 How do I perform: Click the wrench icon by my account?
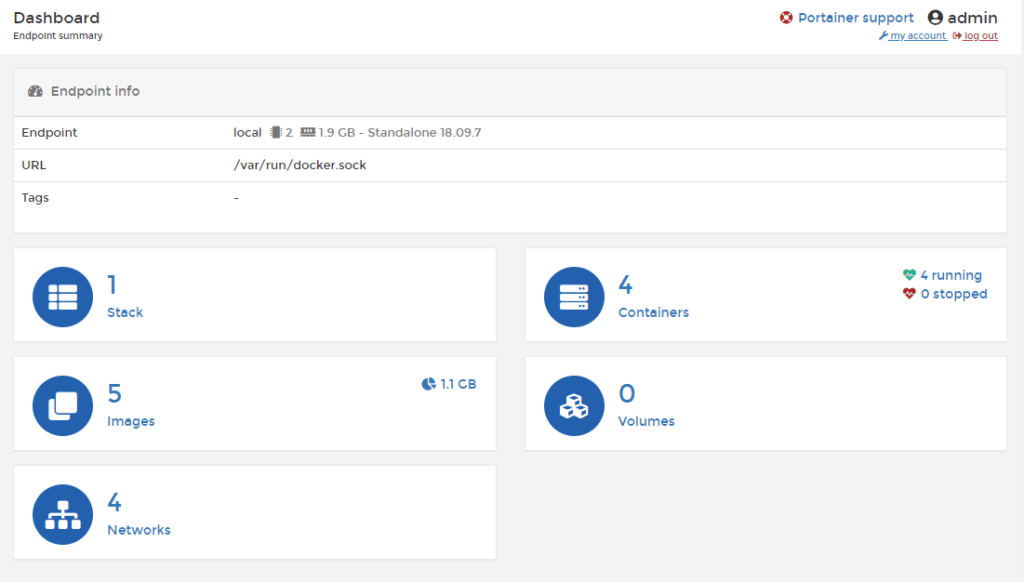pyautogui.click(x=883, y=36)
